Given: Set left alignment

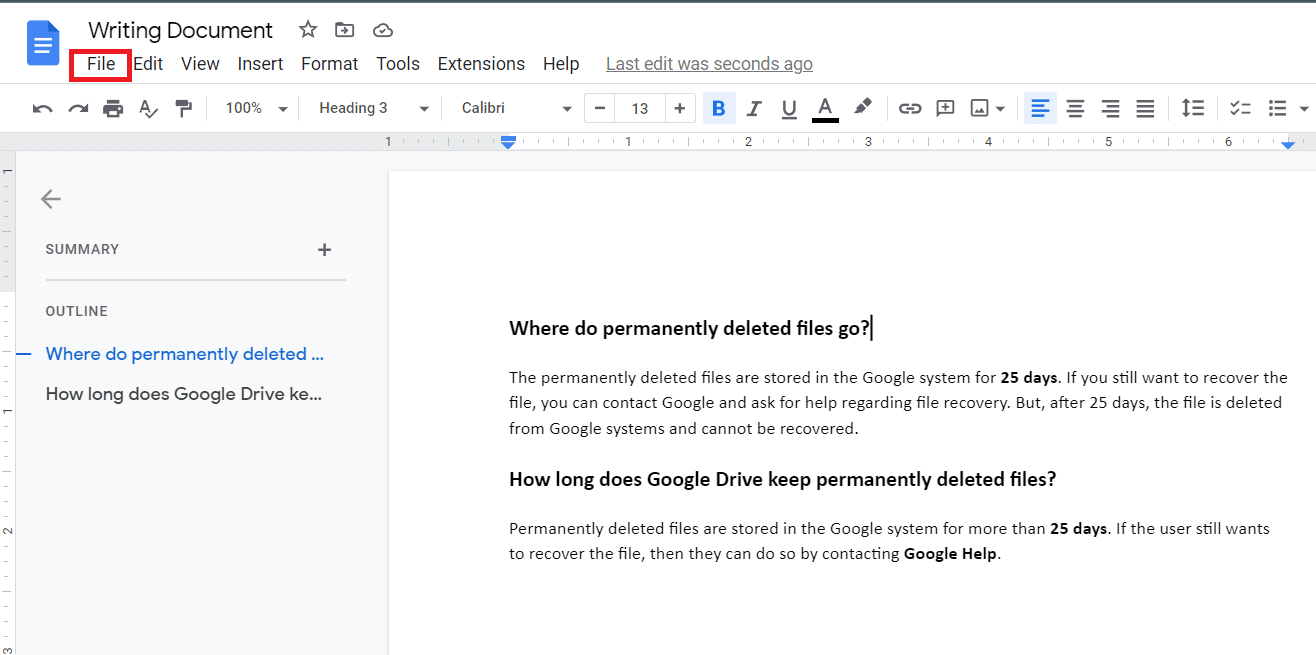Looking at the screenshot, I should pos(1040,108).
